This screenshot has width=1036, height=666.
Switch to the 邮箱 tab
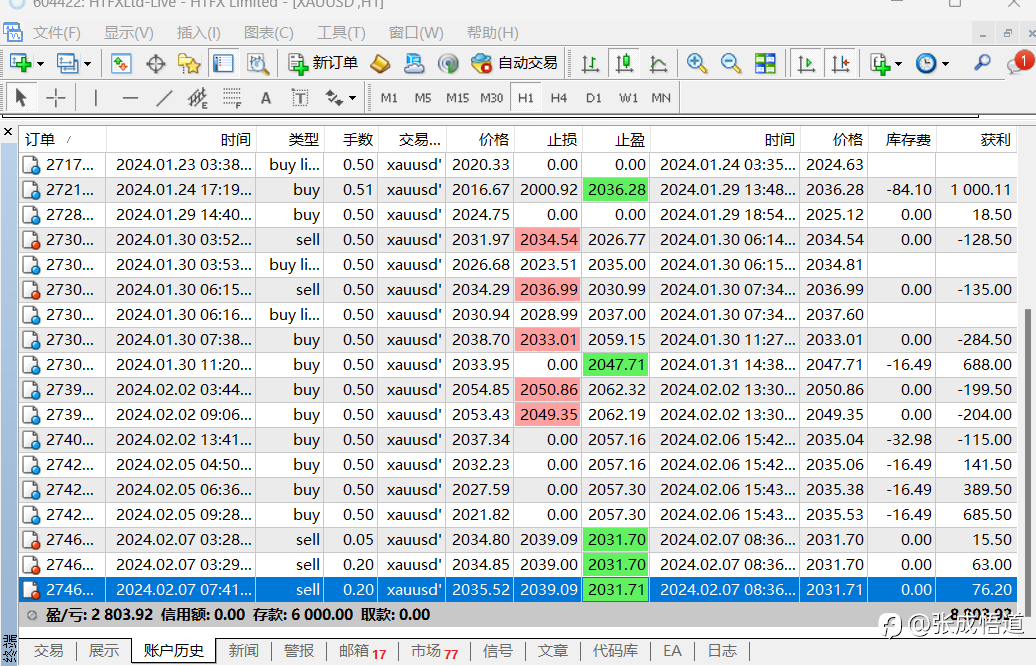coord(361,651)
